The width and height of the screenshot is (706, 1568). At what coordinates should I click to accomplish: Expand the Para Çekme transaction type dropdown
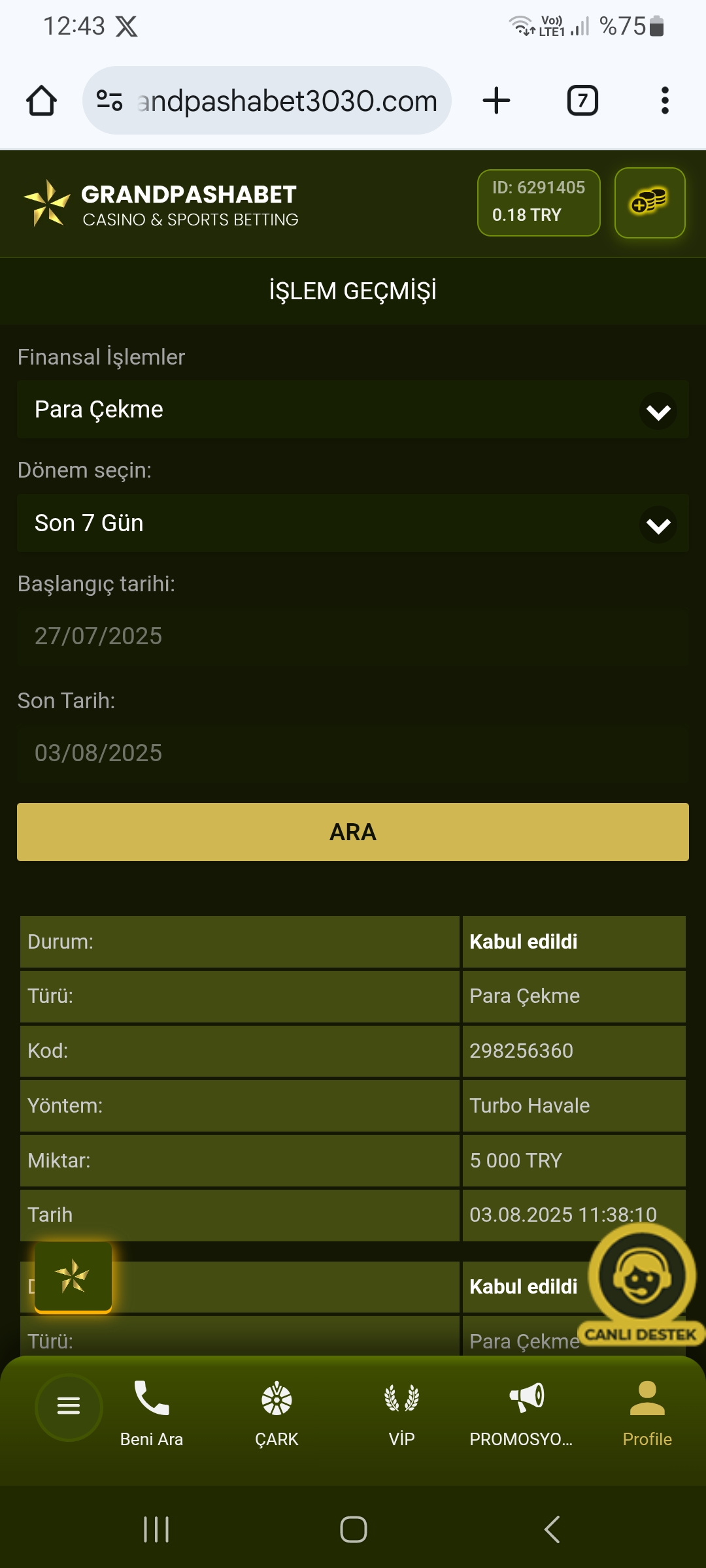click(x=353, y=410)
